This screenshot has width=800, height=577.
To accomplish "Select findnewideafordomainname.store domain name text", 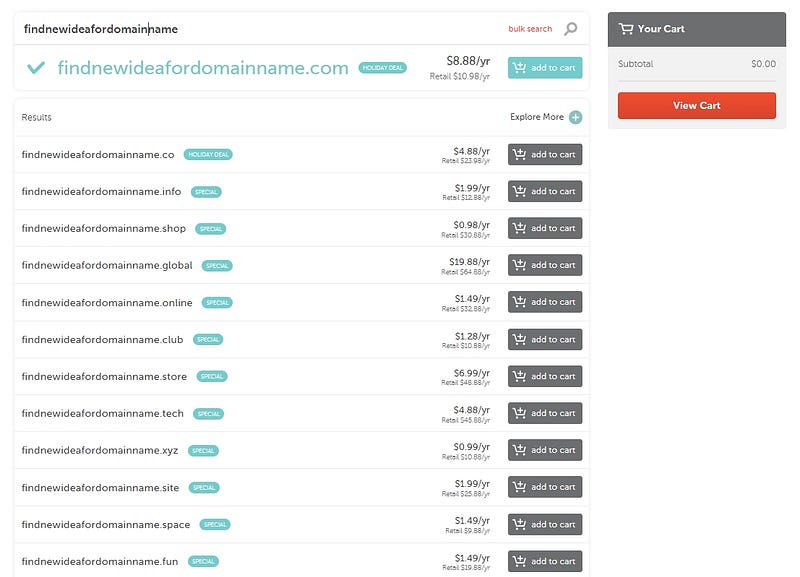I will [104, 377].
